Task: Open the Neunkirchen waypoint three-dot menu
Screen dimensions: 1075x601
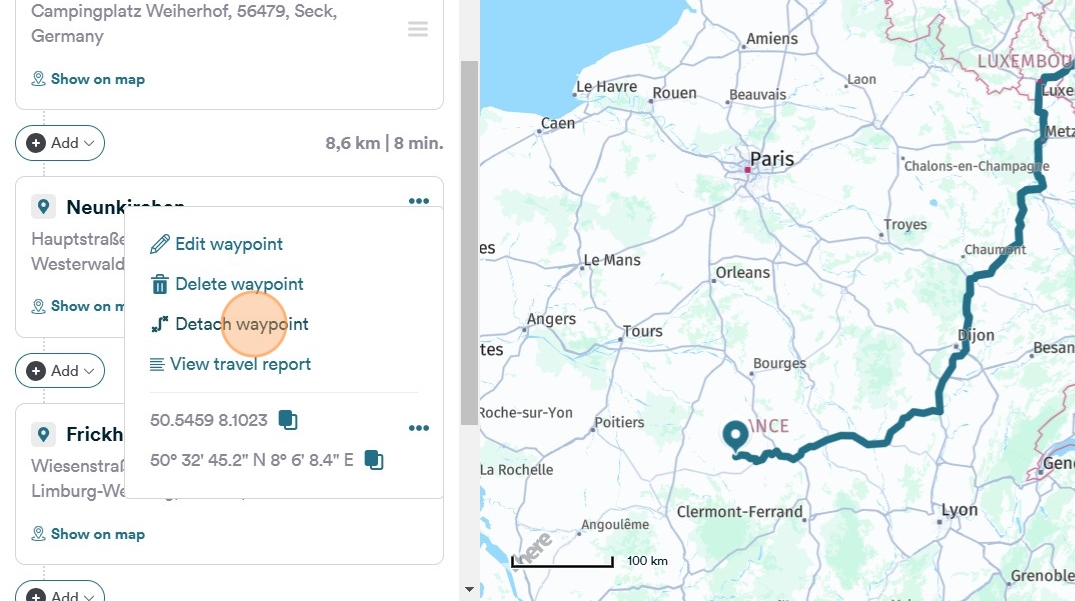Action: 418,201
